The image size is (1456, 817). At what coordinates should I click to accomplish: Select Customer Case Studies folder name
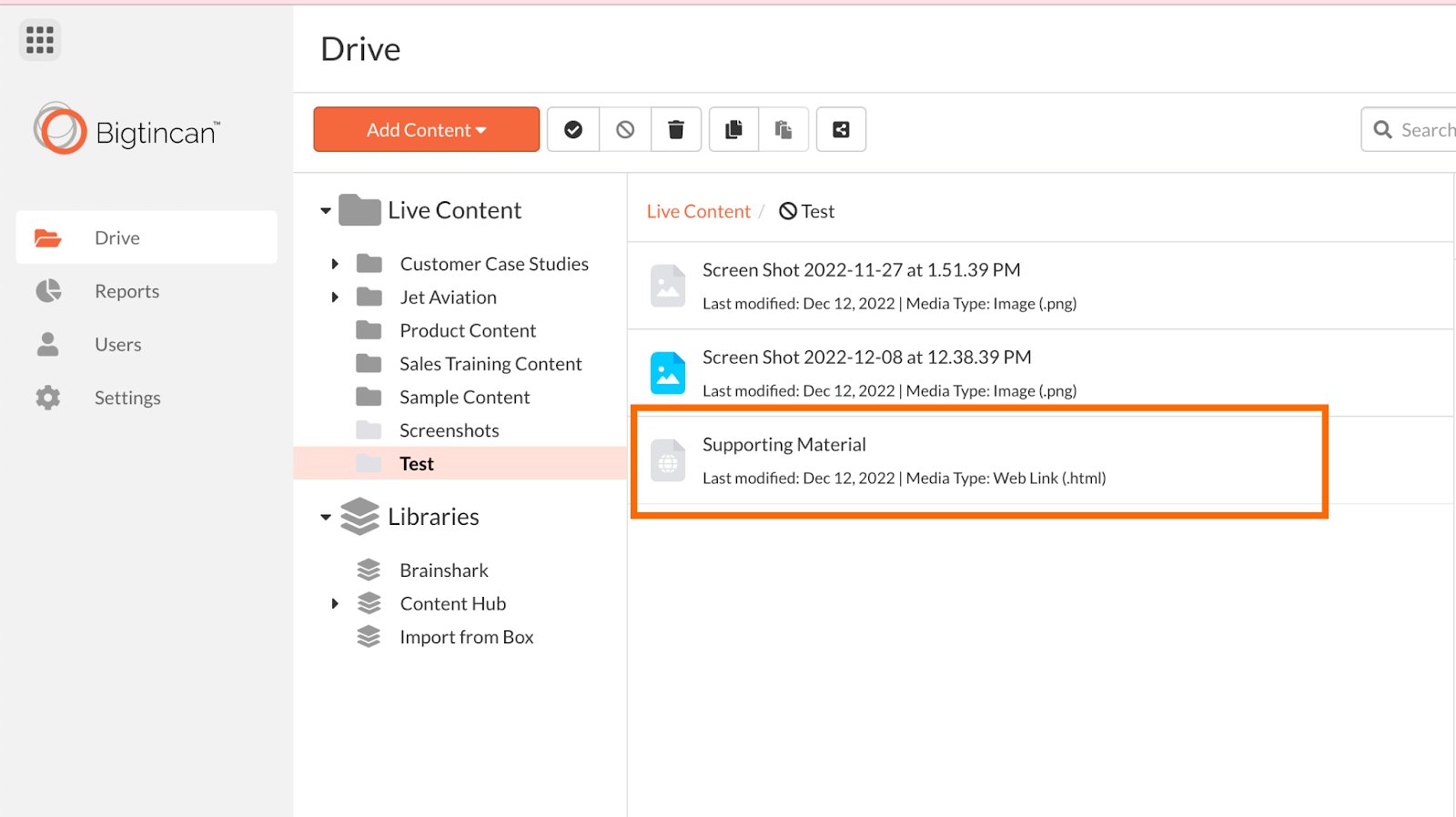(x=494, y=264)
